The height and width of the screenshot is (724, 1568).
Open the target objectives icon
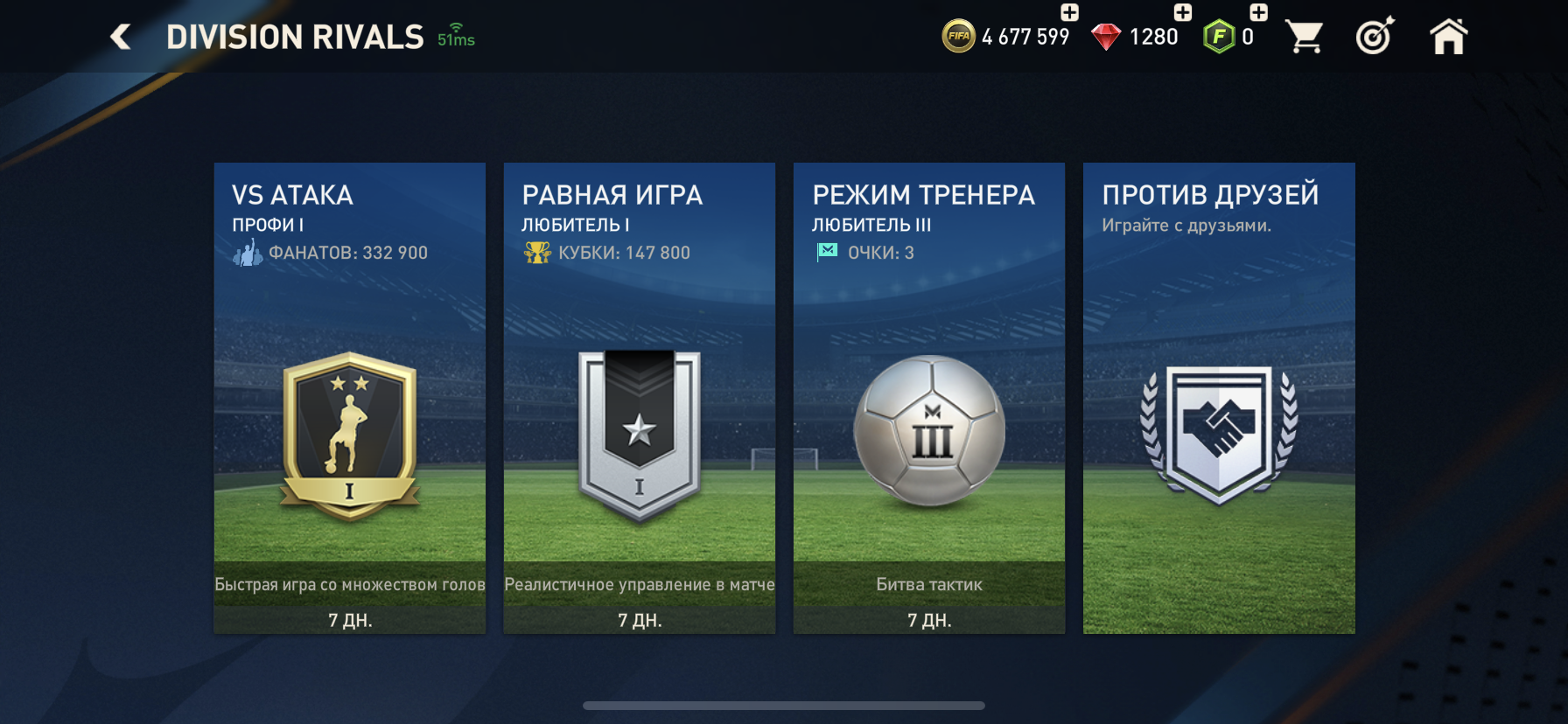[1375, 36]
